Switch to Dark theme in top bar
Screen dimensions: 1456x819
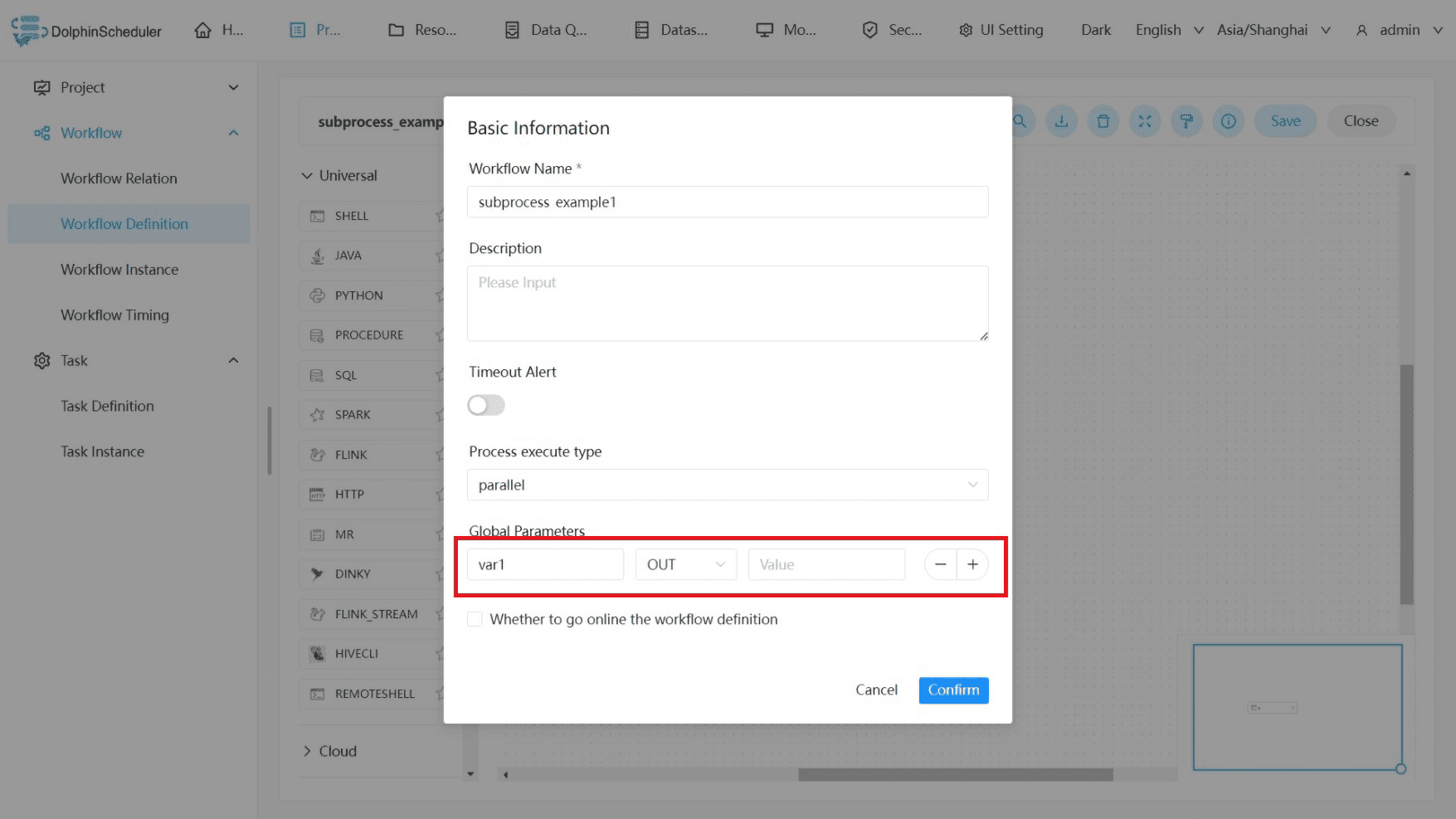(x=1095, y=30)
